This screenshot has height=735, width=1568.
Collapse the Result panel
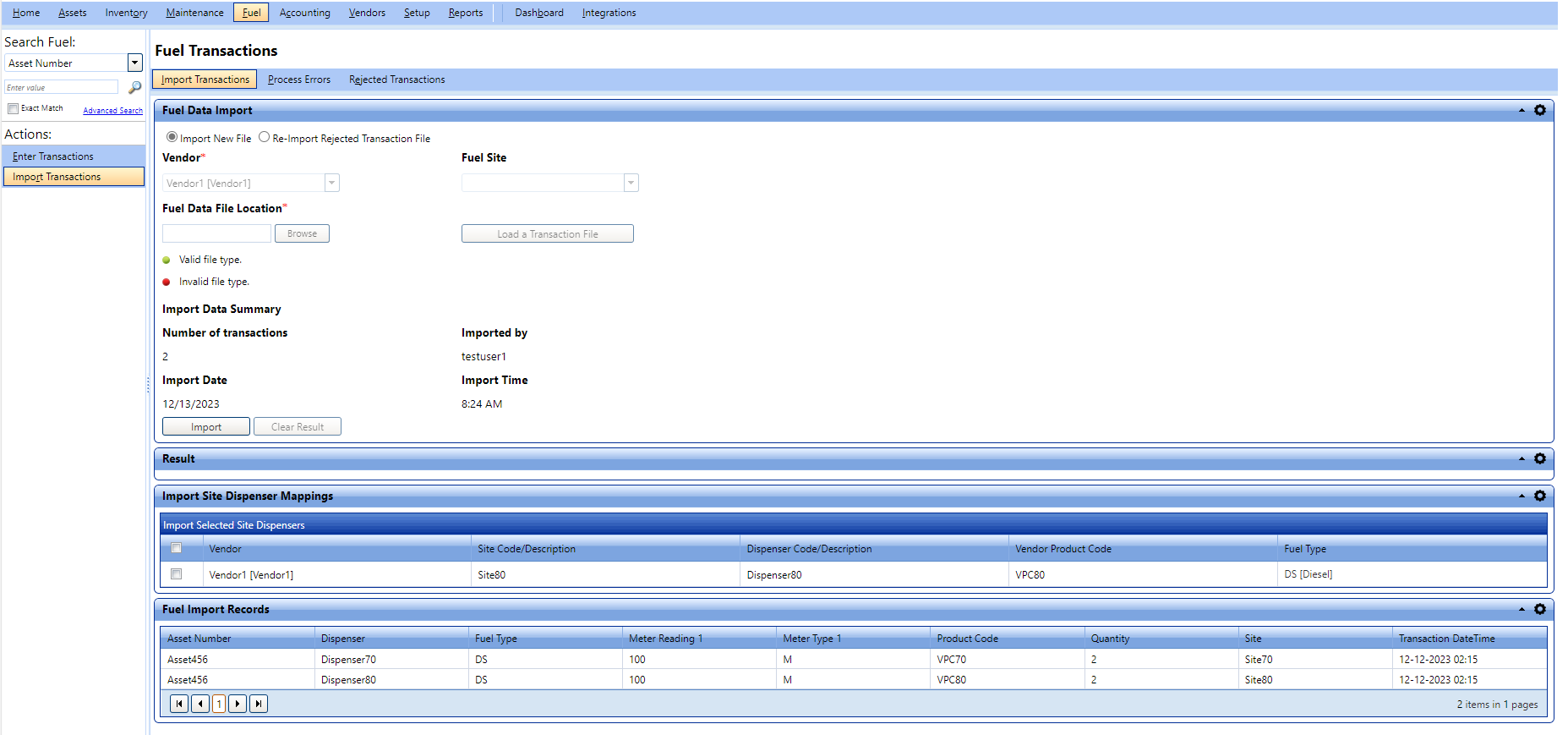click(x=1522, y=458)
